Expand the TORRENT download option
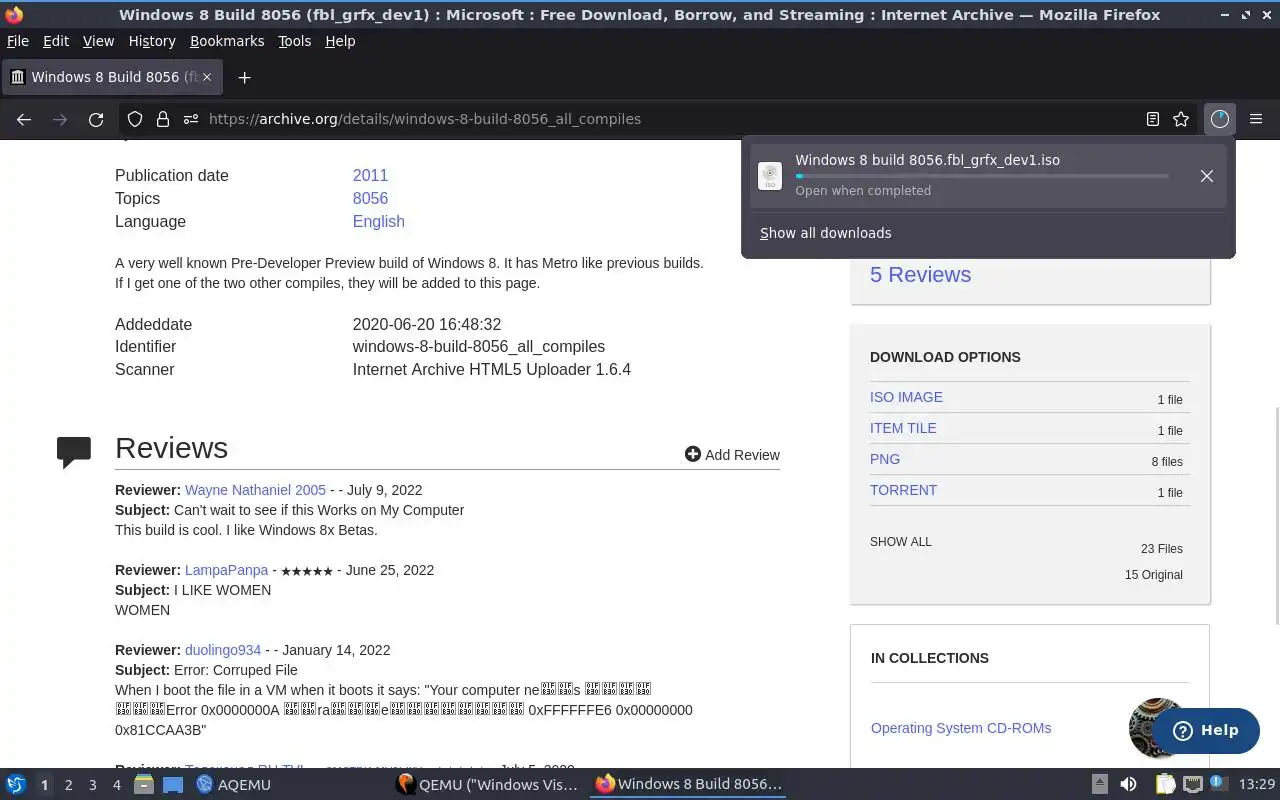 tap(903, 490)
